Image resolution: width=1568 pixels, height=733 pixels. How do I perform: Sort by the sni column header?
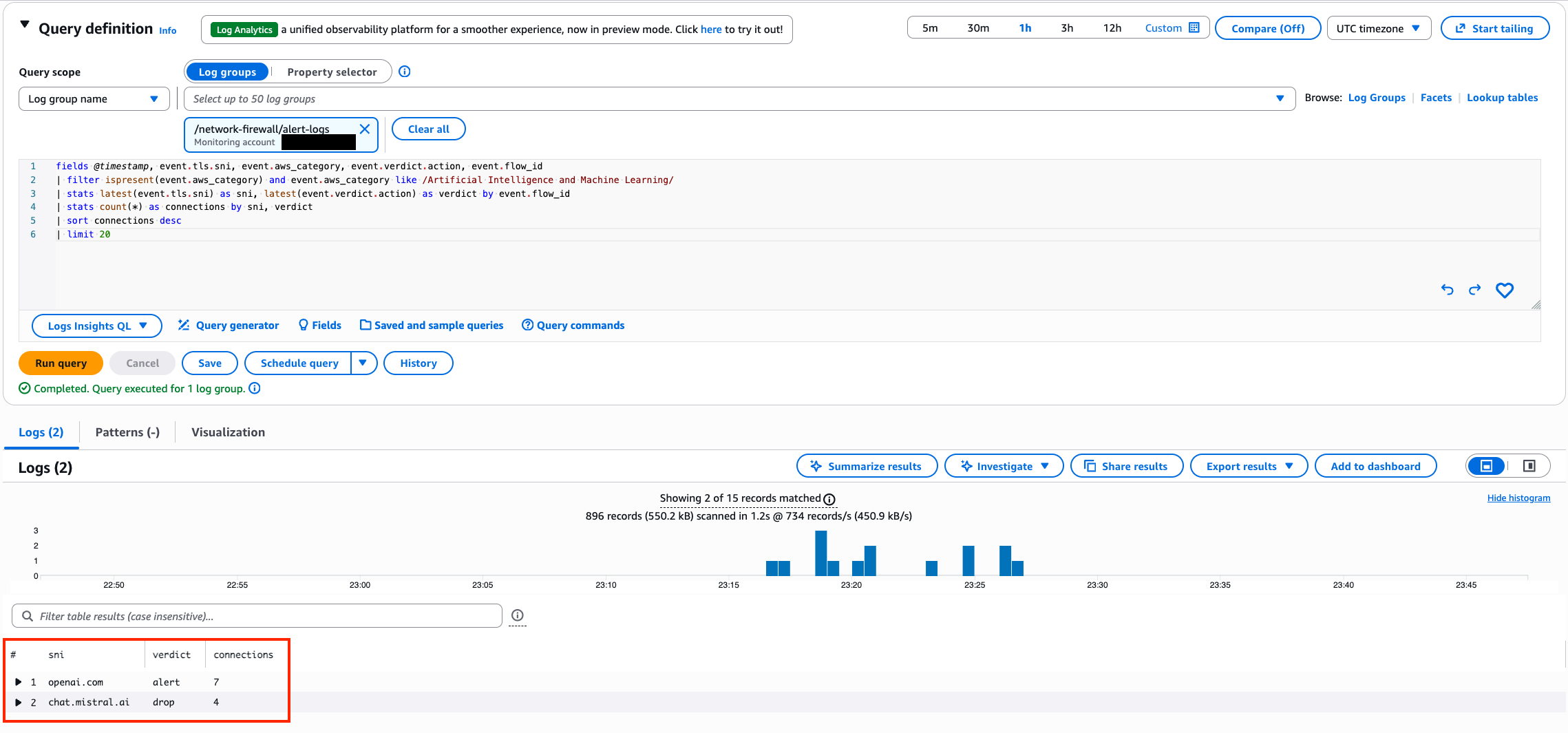(56, 655)
